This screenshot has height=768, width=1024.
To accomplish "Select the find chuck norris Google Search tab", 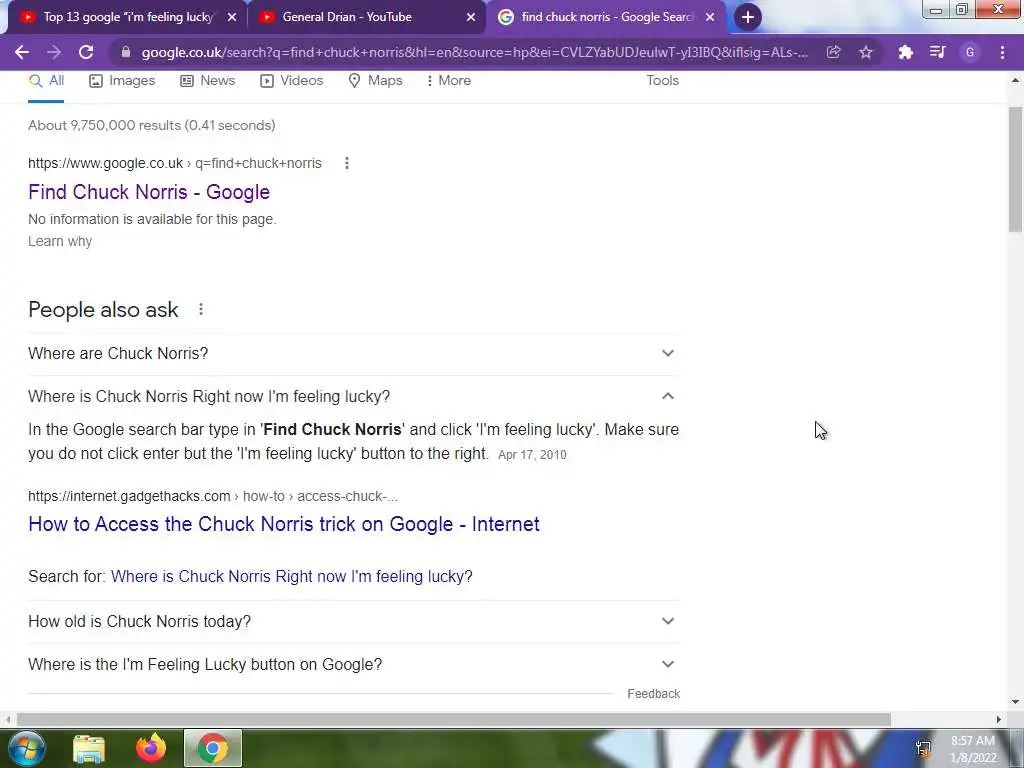I will (606, 18).
